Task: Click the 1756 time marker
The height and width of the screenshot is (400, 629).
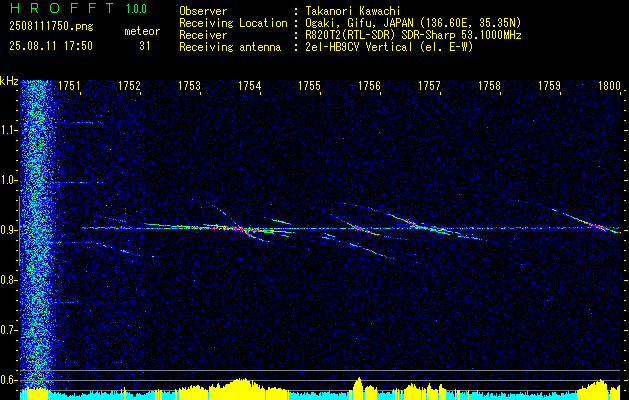Action: (x=369, y=86)
